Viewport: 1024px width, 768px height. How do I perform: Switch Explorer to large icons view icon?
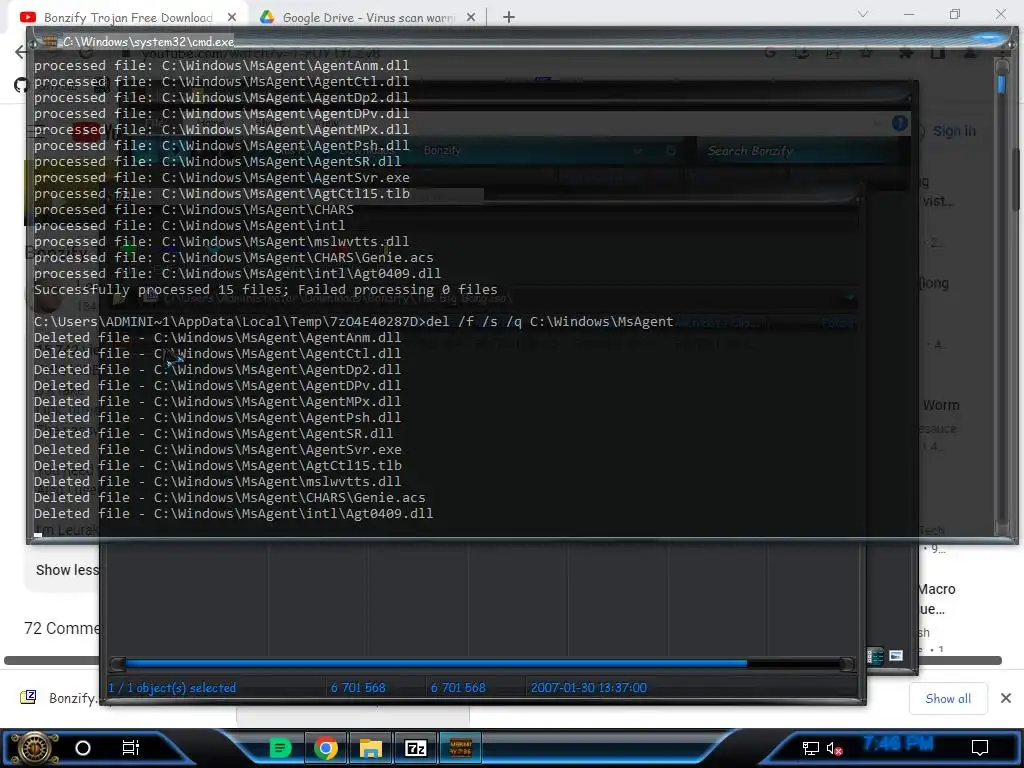point(896,655)
